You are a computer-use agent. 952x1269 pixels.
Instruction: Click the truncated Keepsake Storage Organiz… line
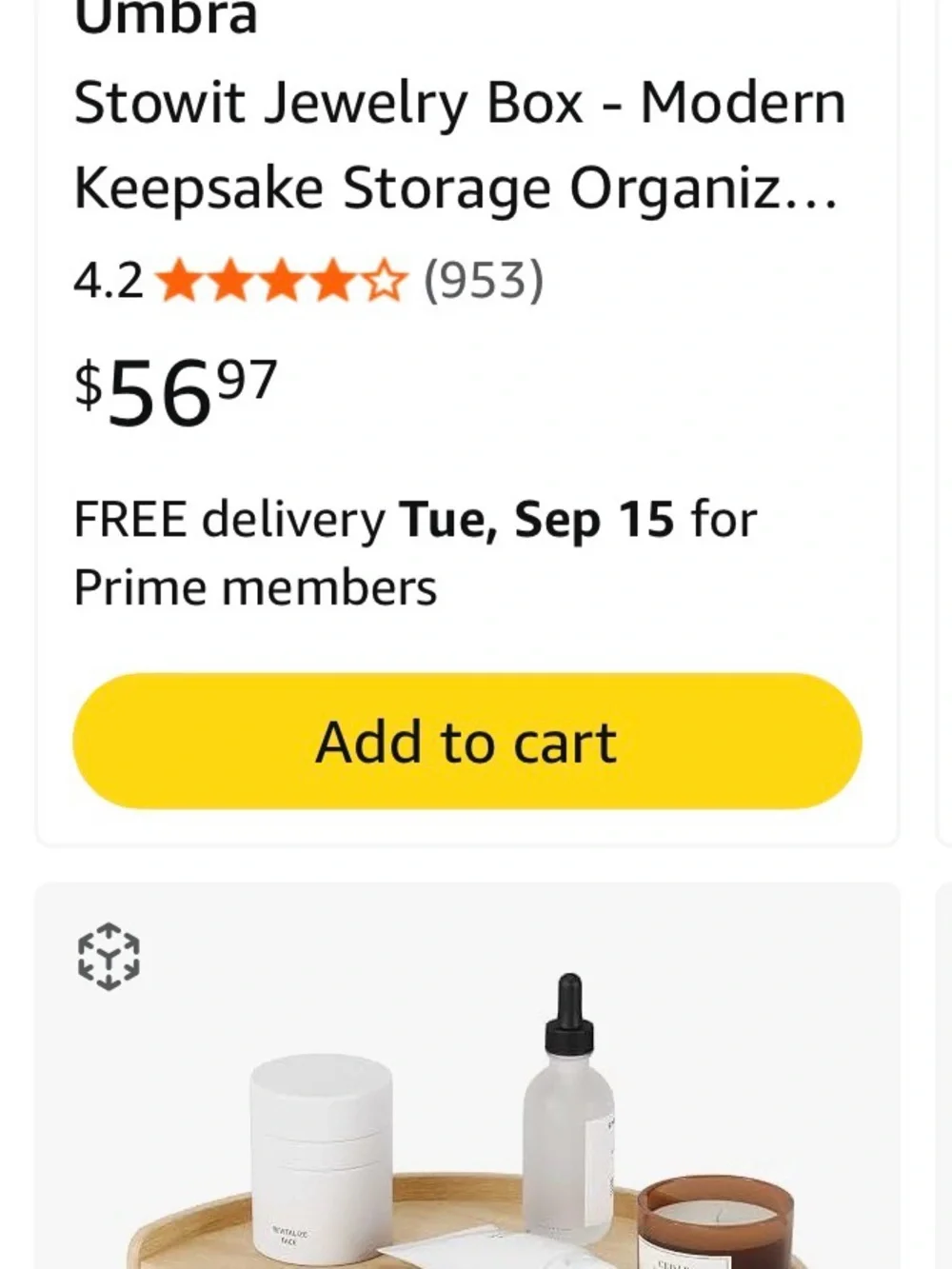pyautogui.click(x=457, y=188)
